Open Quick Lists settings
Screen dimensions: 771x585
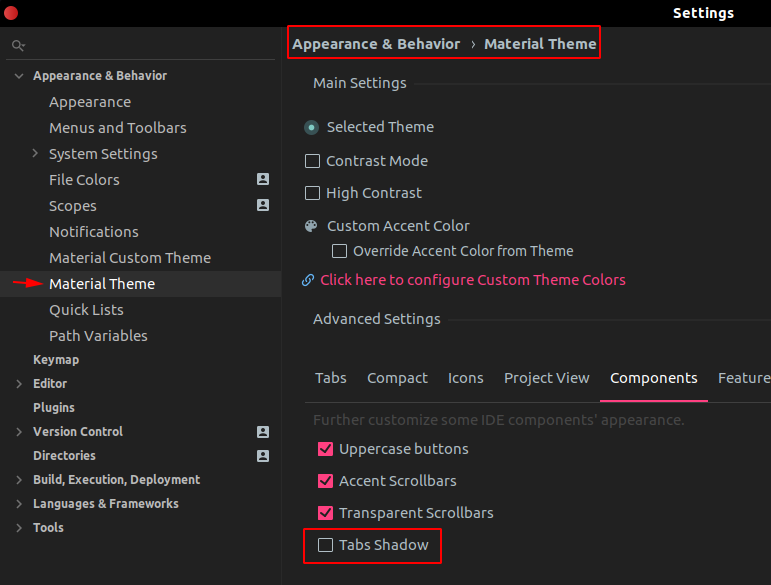pyautogui.click(x=87, y=310)
